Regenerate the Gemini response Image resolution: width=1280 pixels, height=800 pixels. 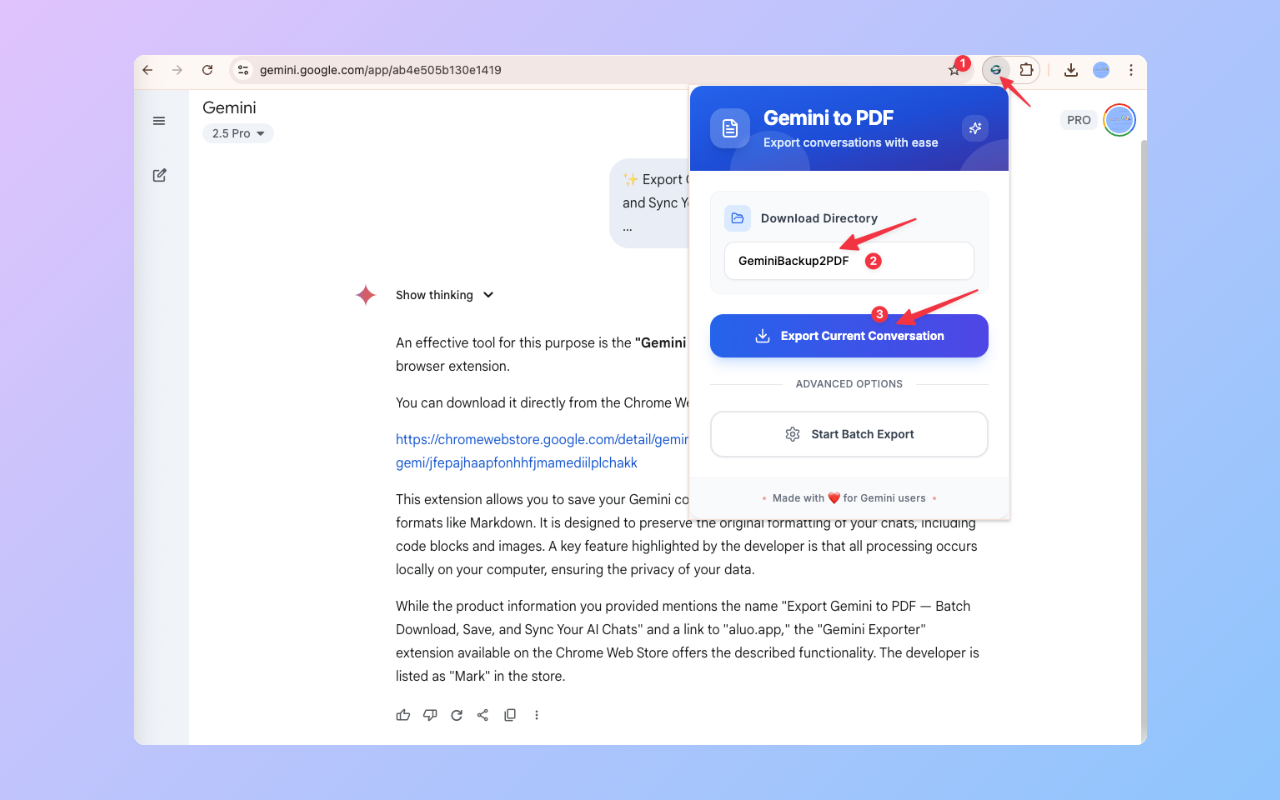click(x=457, y=715)
